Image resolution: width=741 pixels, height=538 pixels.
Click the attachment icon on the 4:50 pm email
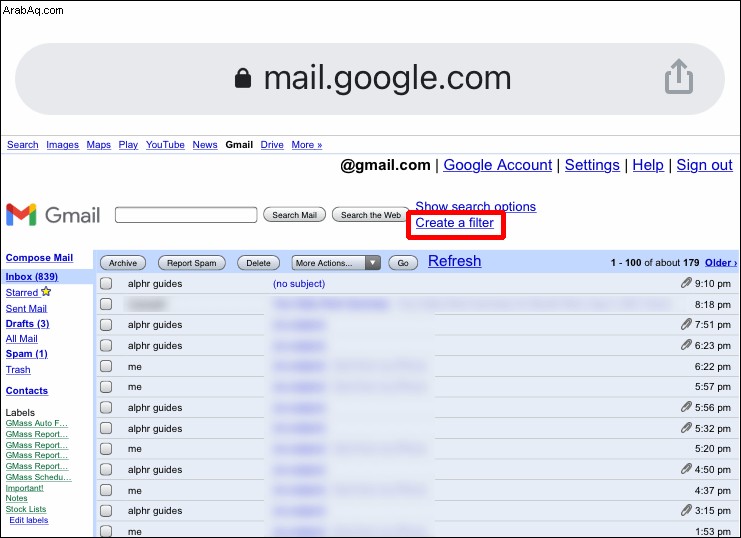686,469
